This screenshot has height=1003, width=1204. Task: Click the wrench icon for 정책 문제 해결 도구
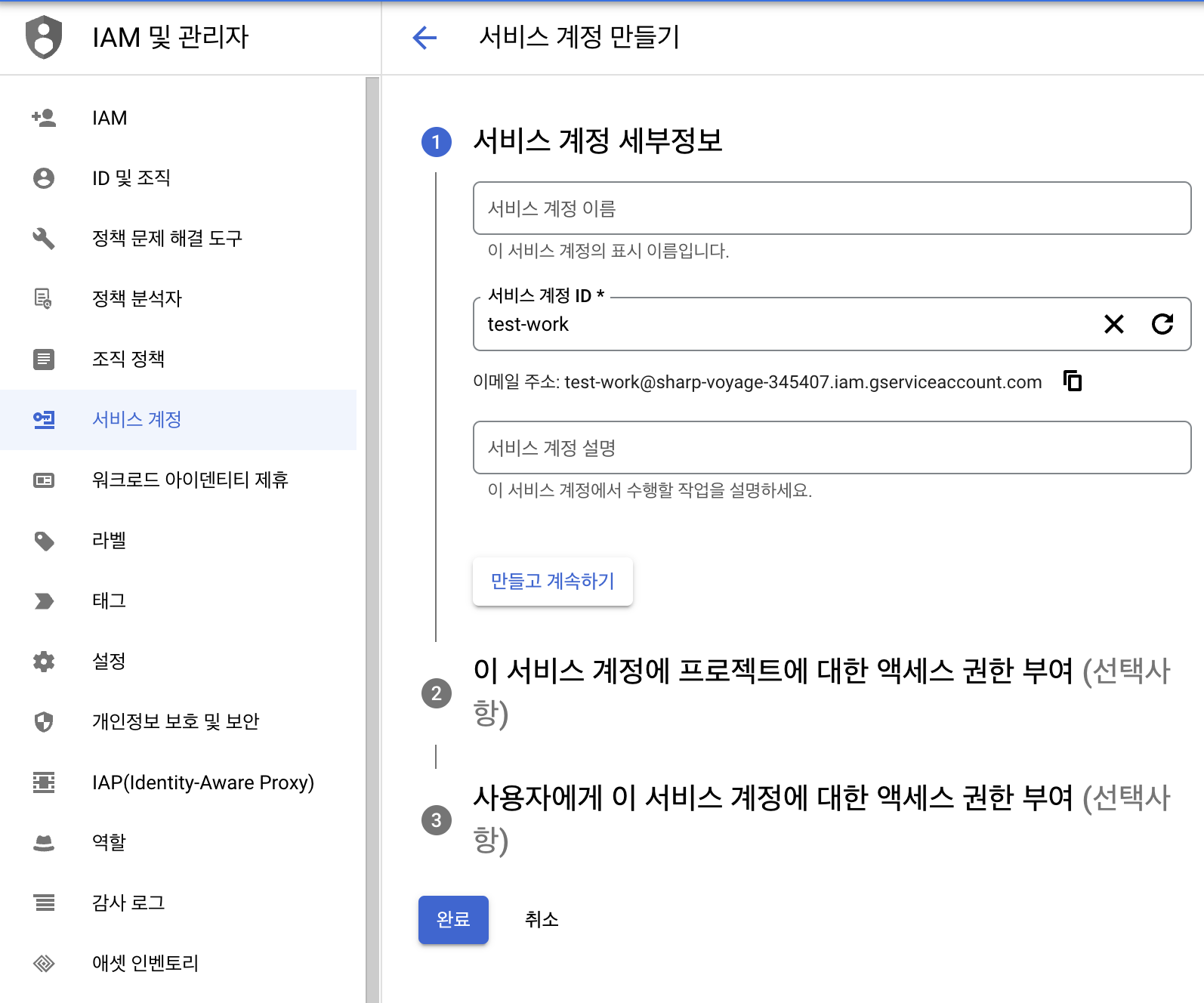(x=44, y=239)
